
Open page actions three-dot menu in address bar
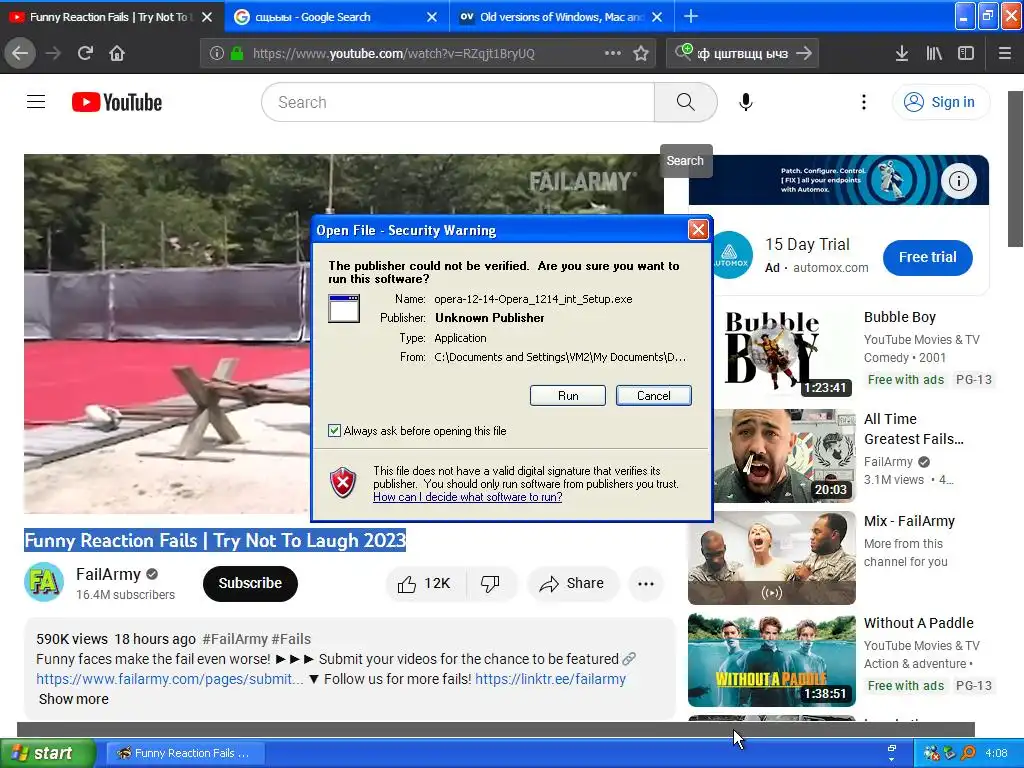click(x=613, y=54)
